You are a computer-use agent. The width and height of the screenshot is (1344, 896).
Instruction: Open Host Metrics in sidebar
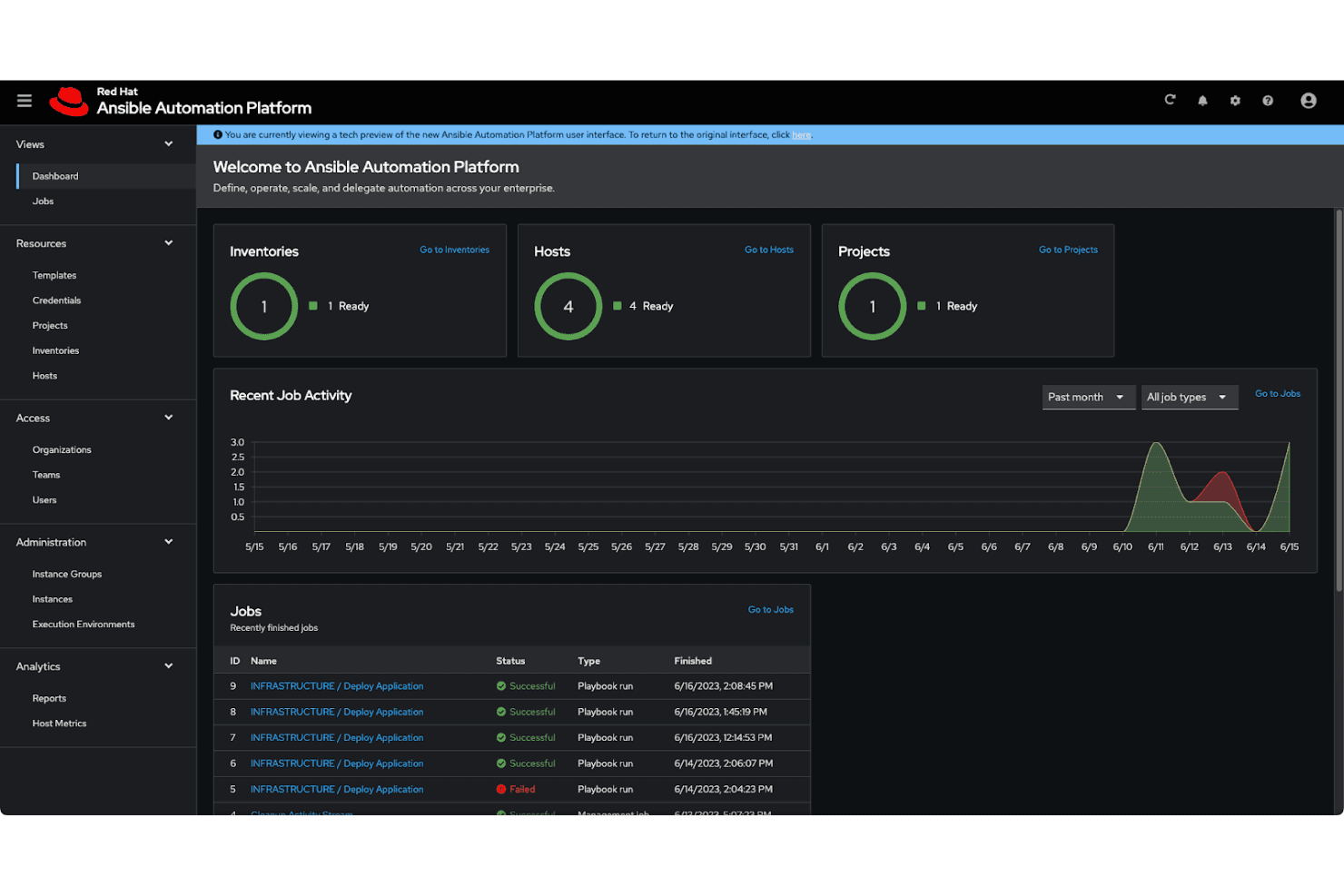tap(59, 724)
